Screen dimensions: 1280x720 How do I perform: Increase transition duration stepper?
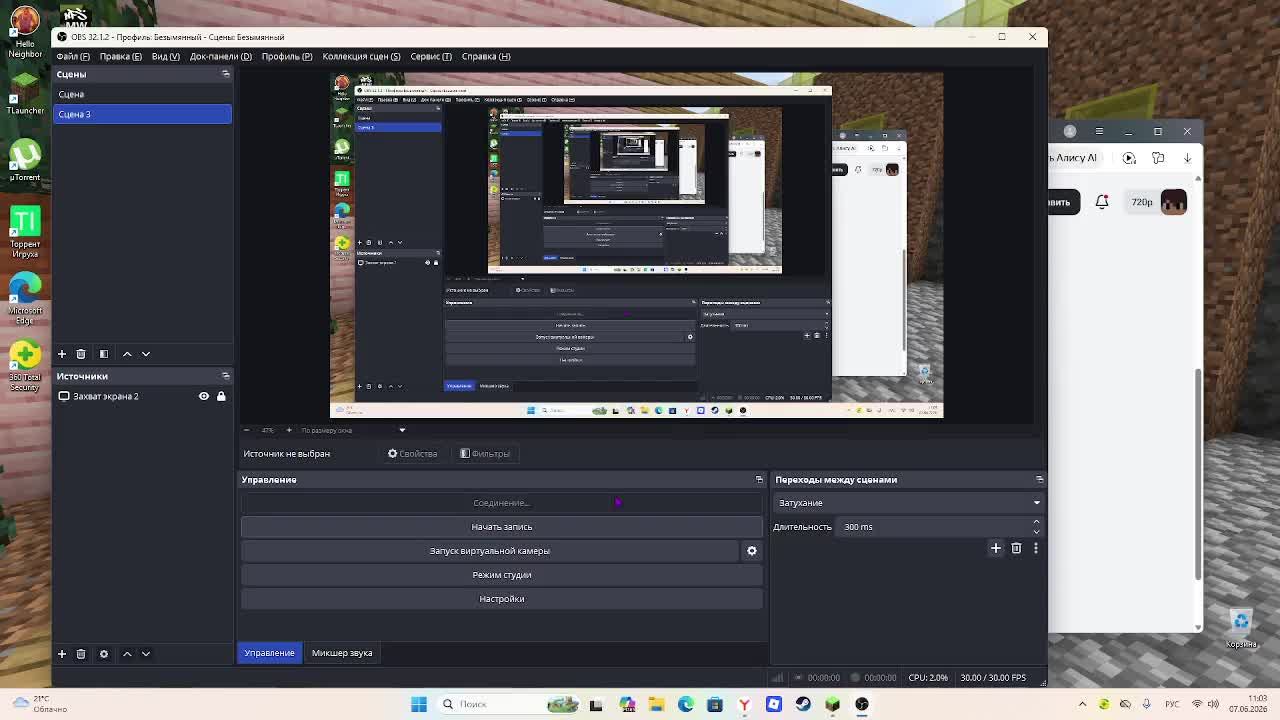1036,522
